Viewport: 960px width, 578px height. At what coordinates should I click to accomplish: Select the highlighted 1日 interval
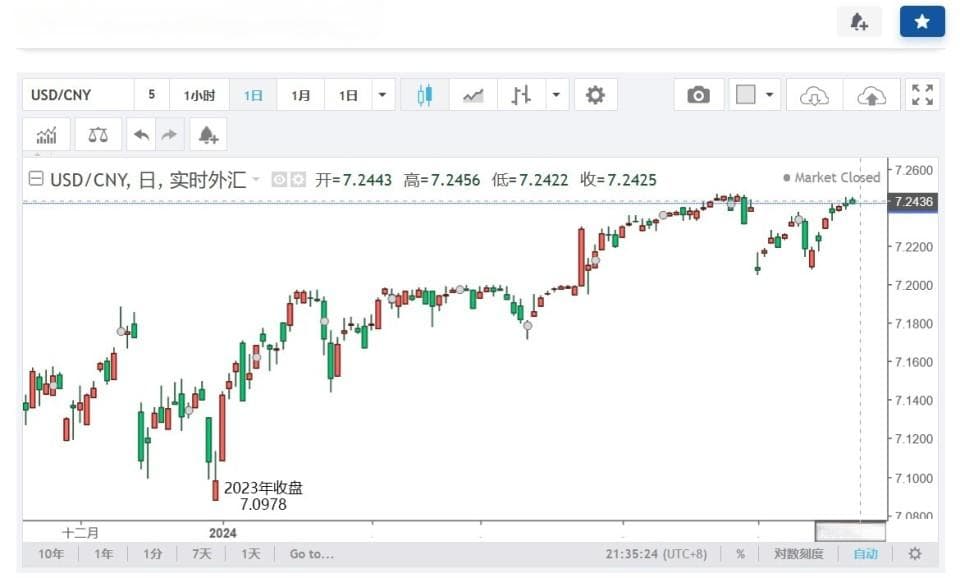point(253,95)
